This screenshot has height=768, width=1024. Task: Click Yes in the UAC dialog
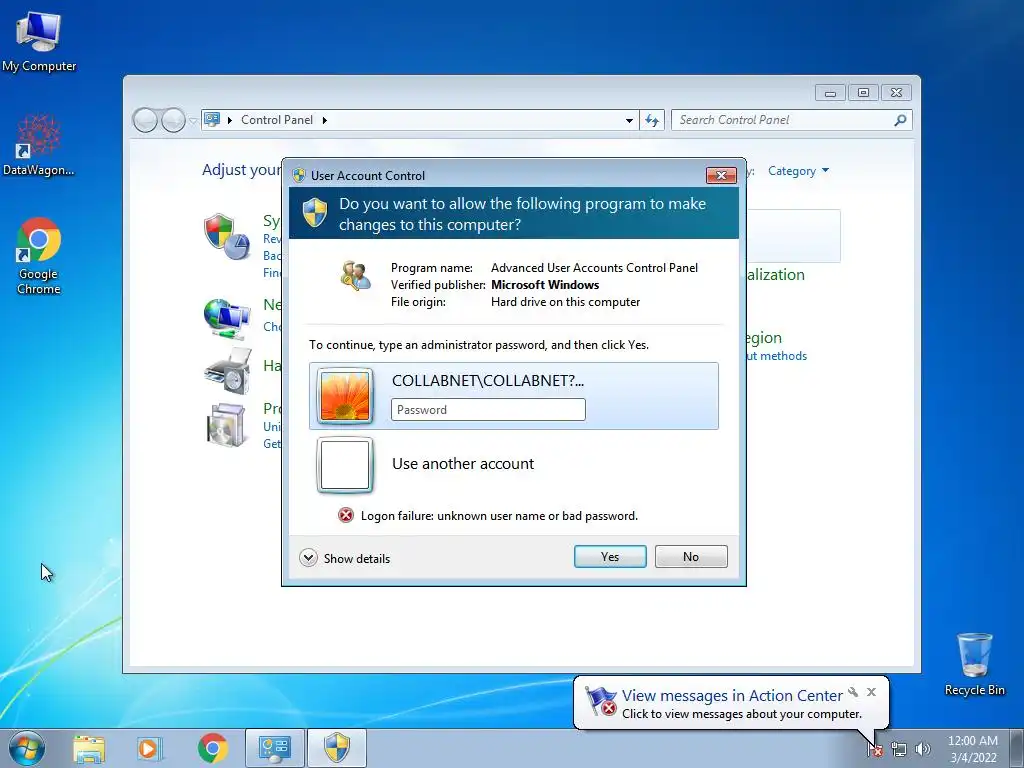pos(610,556)
